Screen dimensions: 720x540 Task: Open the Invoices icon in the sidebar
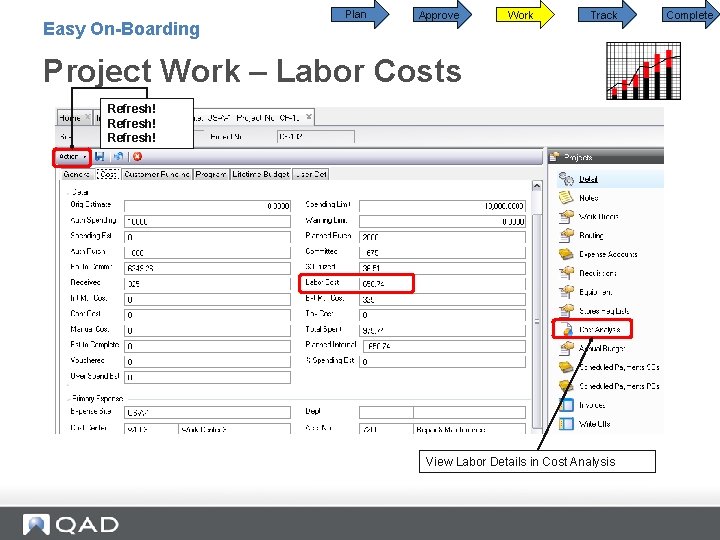coord(566,405)
